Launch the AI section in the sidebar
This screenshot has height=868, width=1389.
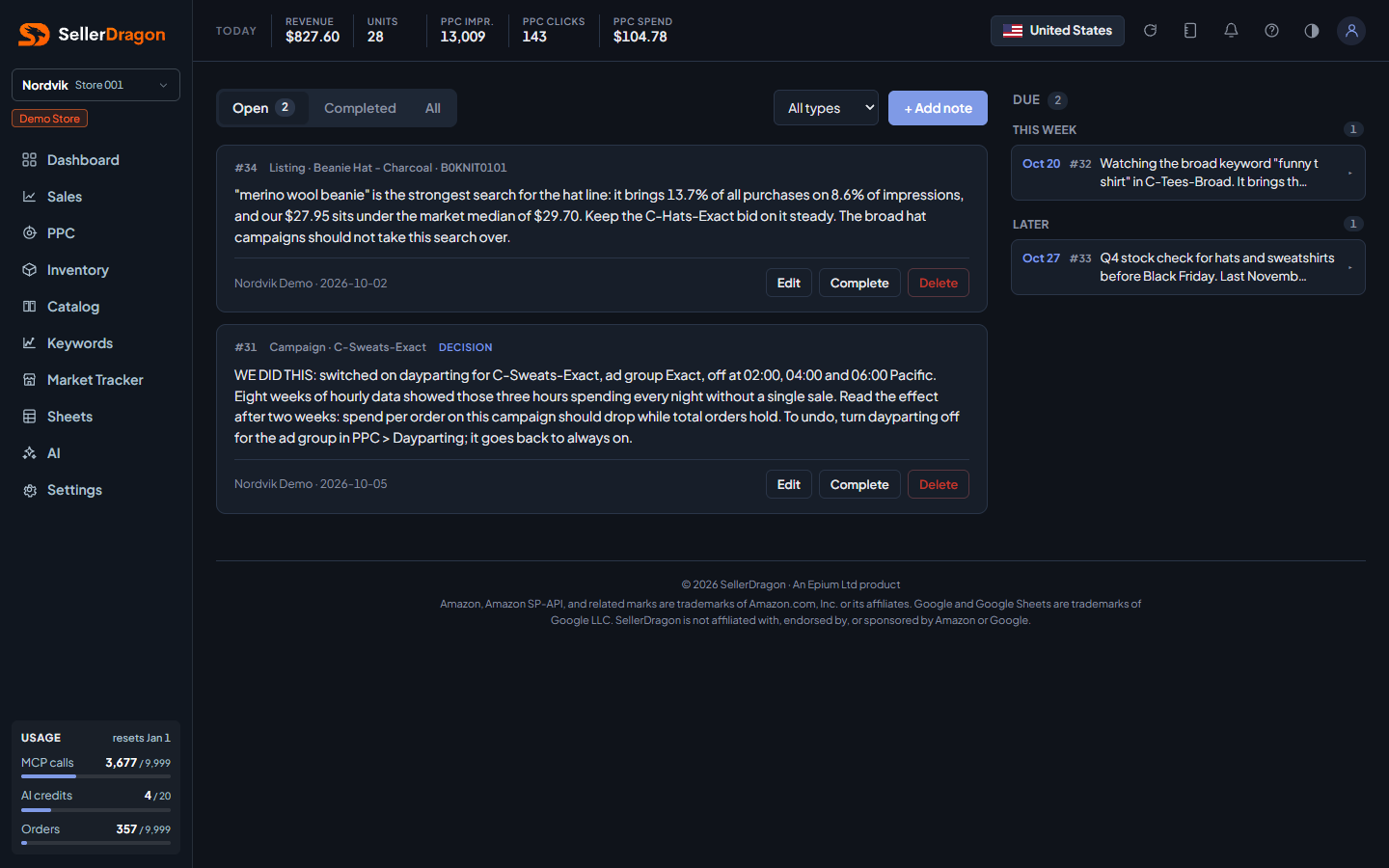tap(95, 453)
